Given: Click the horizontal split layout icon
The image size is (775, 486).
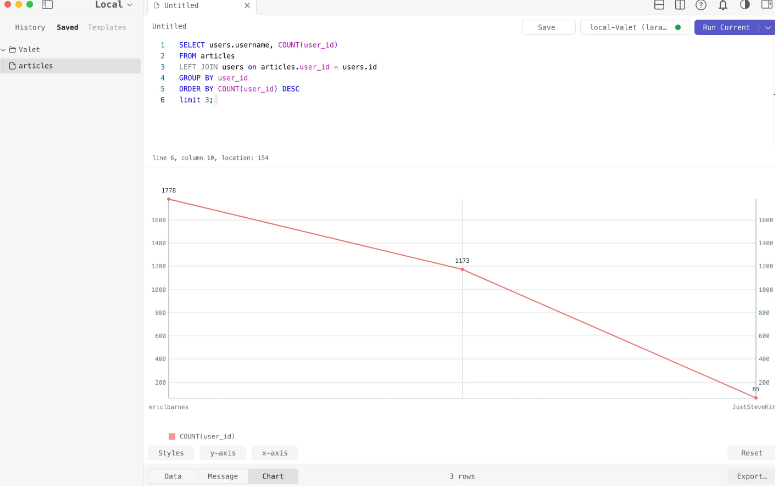Looking at the screenshot, I should click(x=659, y=5).
